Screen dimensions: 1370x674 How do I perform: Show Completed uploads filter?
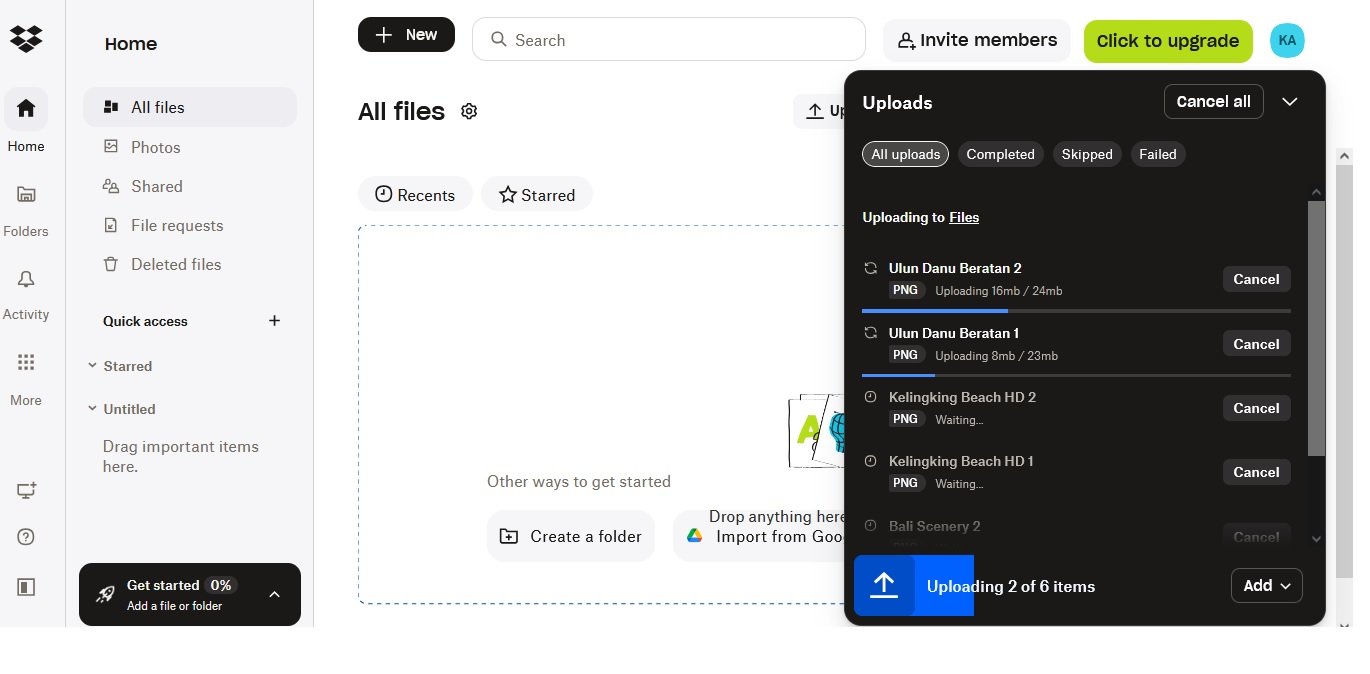[x=1000, y=154]
